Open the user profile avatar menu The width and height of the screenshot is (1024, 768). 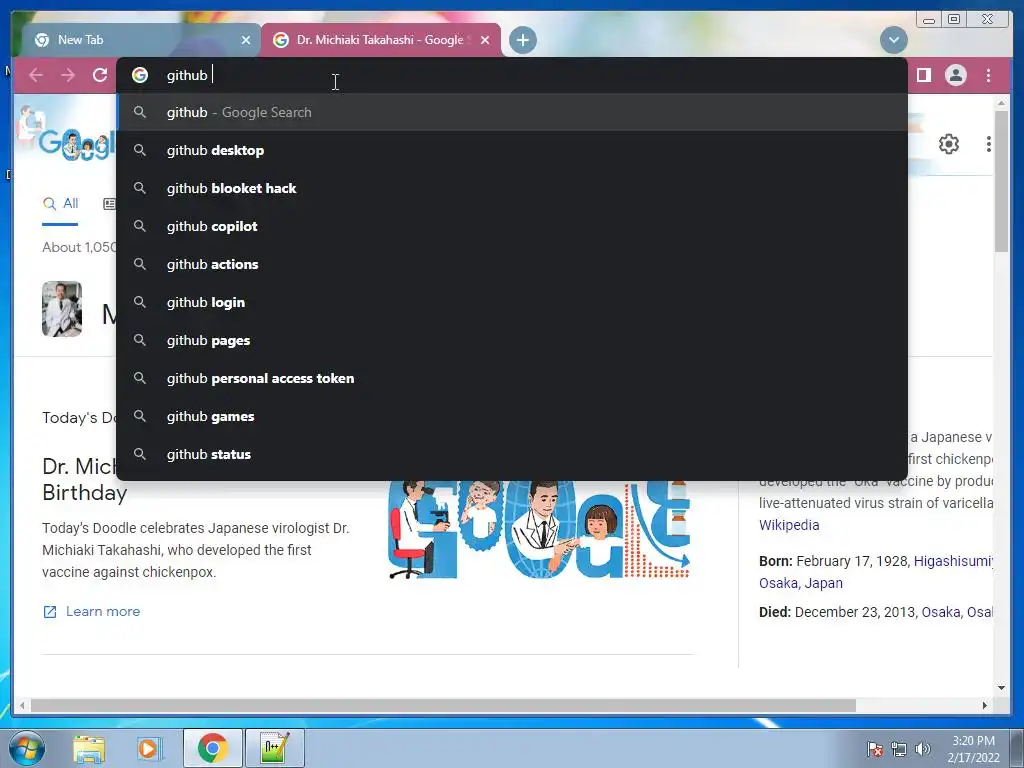point(955,76)
